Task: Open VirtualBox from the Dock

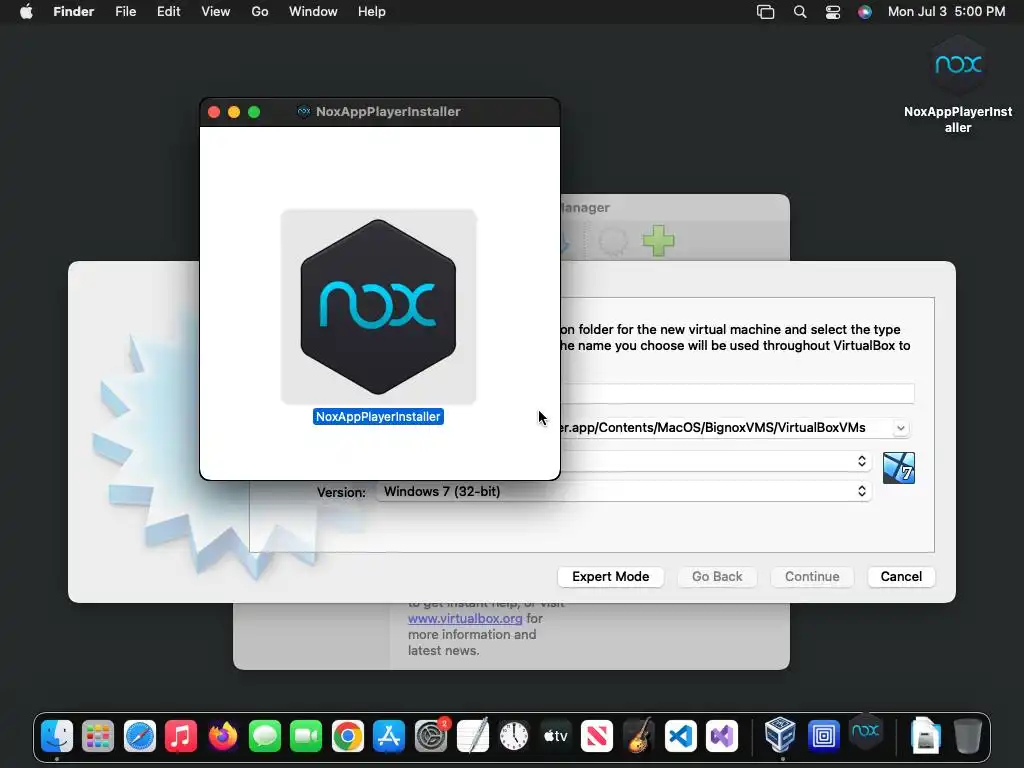Action: point(780,735)
